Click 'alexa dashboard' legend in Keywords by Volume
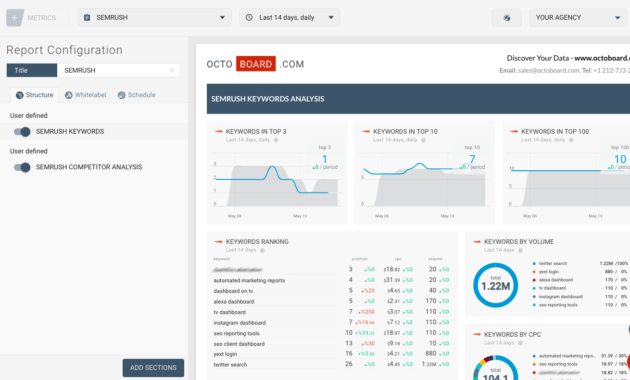Viewport: 630px width, 380px height. [x=556, y=280]
